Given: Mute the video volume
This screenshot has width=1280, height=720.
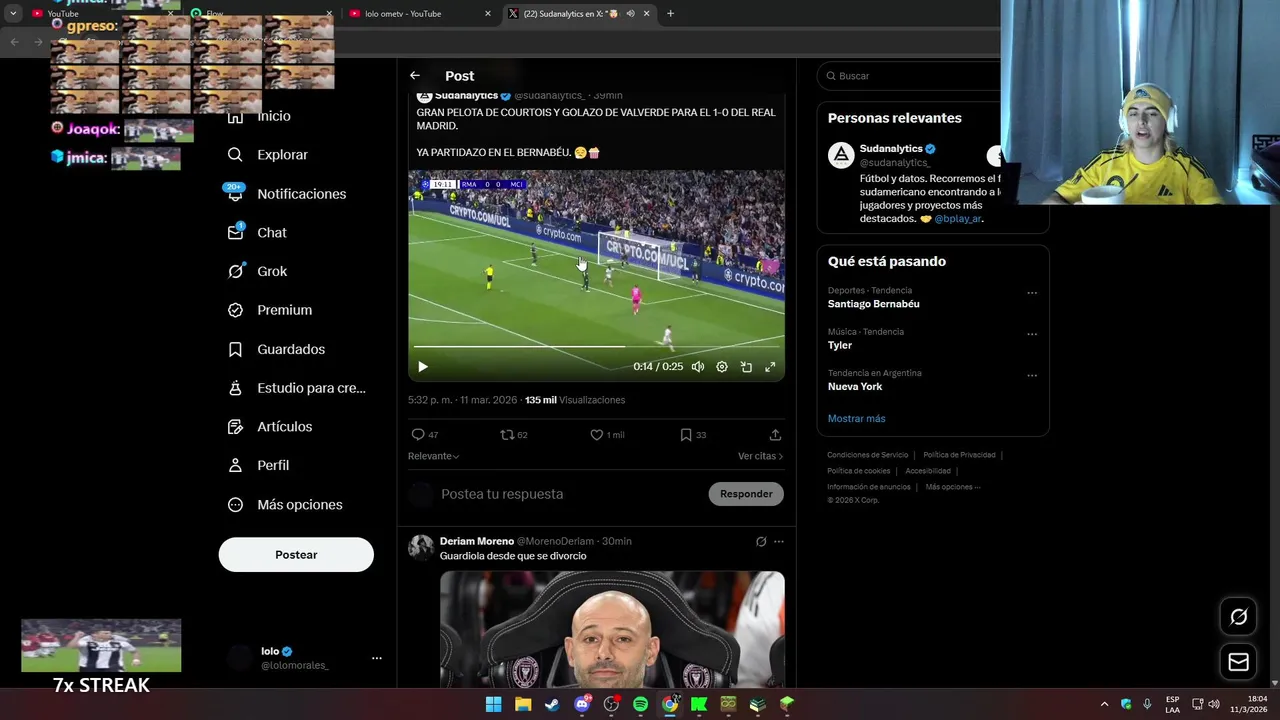Looking at the screenshot, I should 698,367.
